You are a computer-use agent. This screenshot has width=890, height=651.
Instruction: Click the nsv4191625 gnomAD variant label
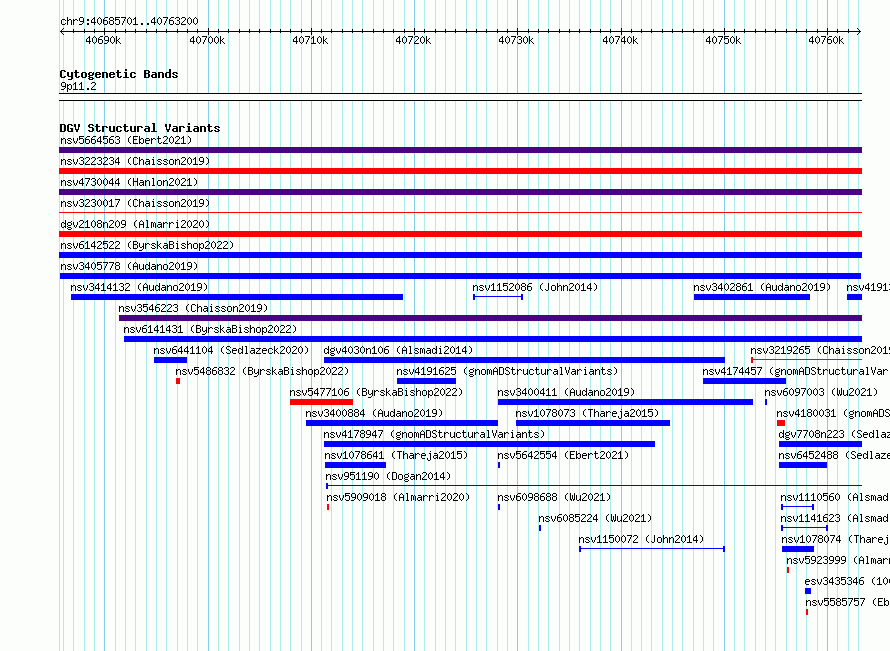coord(507,371)
